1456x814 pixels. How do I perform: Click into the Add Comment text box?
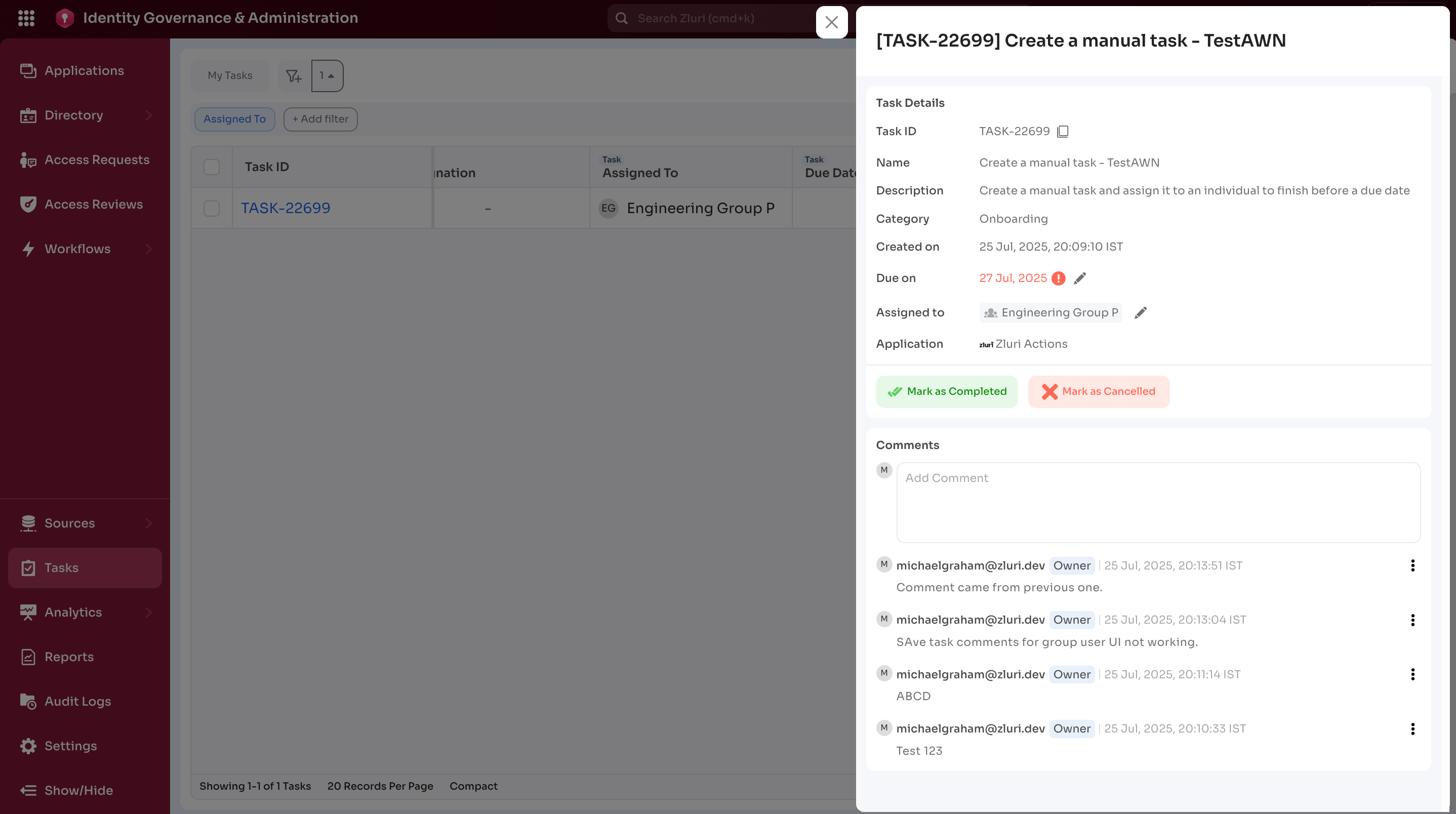(1158, 503)
